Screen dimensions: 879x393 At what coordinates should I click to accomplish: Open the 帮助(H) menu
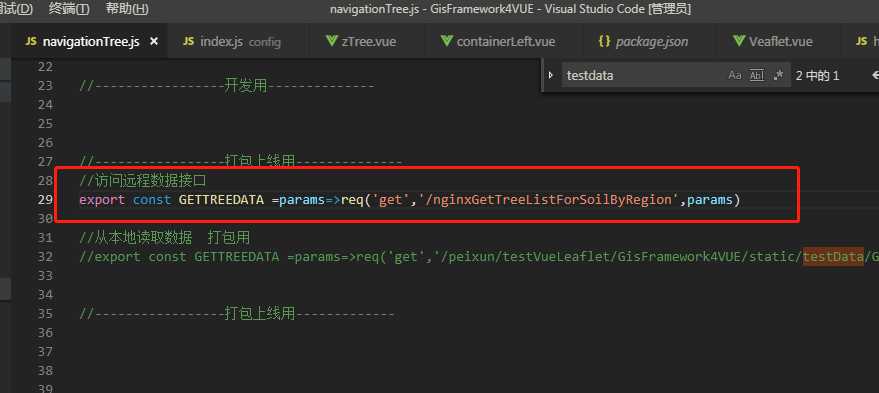point(127,9)
